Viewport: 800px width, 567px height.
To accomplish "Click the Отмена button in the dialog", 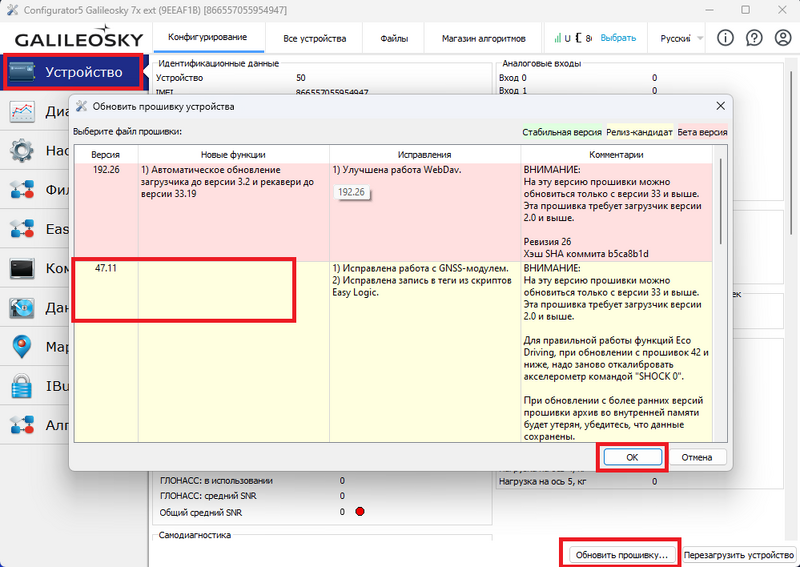I will tap(696, 457).
